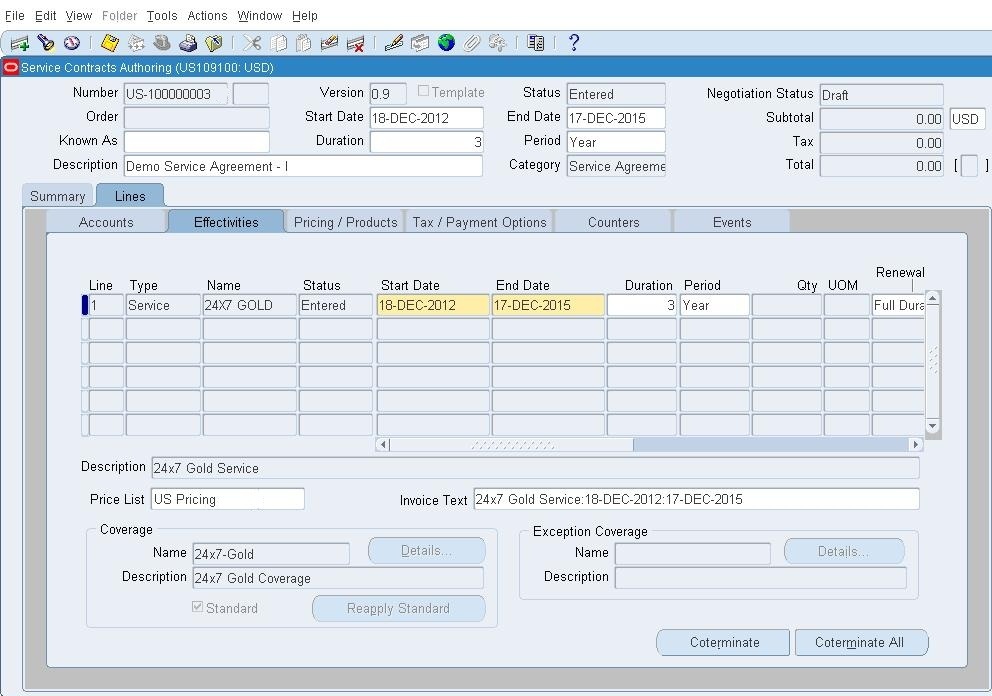Switch to the Pricing / Products tab
The width and height of the screenshot is (992, 696).
pos(344,221)
